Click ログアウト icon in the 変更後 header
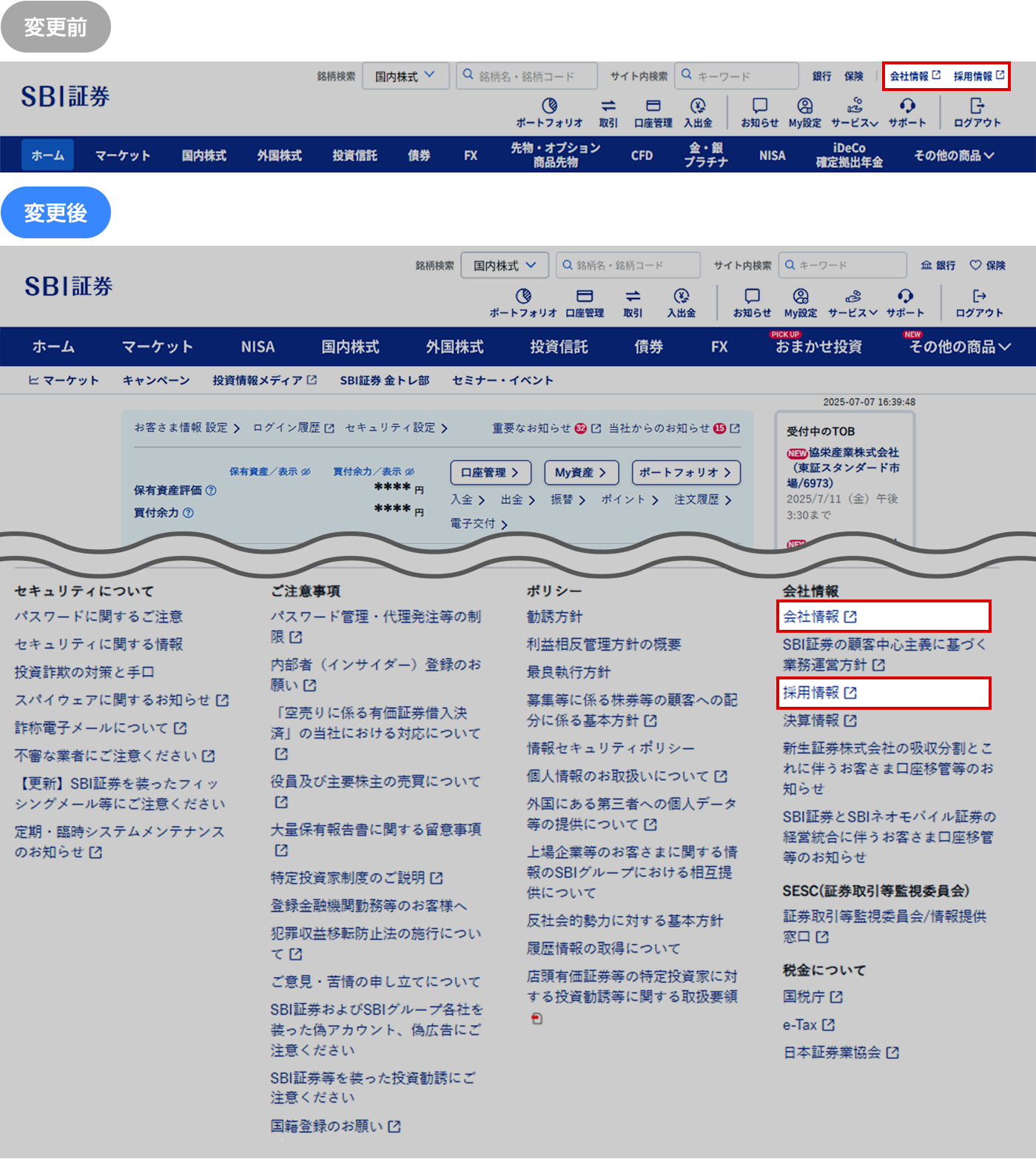The width and height of the screenshot is (1036, 1159). click(x=979, y=296)
